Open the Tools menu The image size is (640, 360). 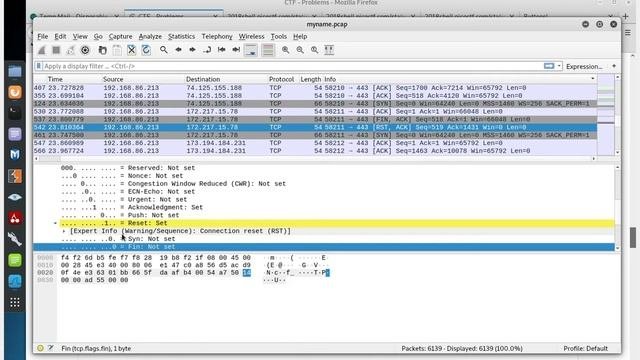click(279, 36)
